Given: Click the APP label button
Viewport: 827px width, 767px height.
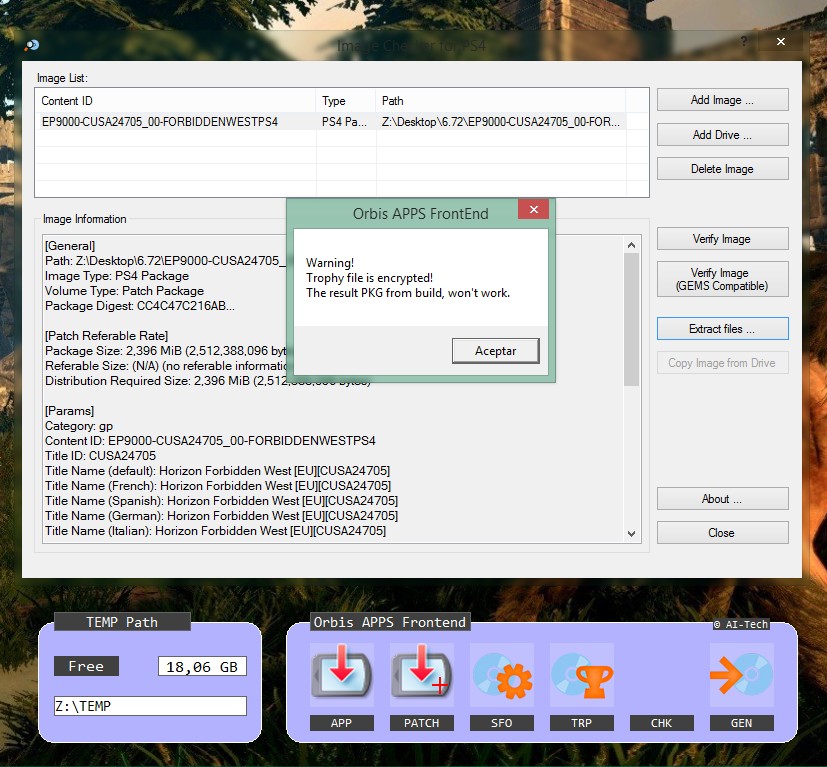Looking at the screenshot, I should tap(342, 723).
